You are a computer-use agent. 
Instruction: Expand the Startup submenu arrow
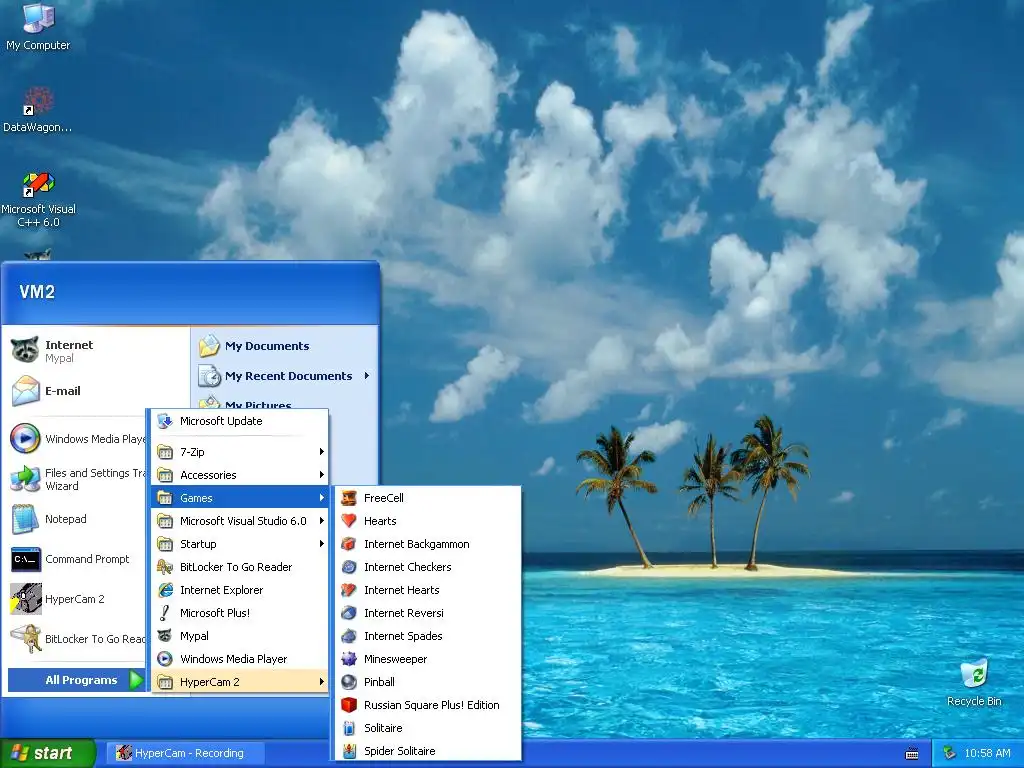pyautogui.click(x=321, y=544)
